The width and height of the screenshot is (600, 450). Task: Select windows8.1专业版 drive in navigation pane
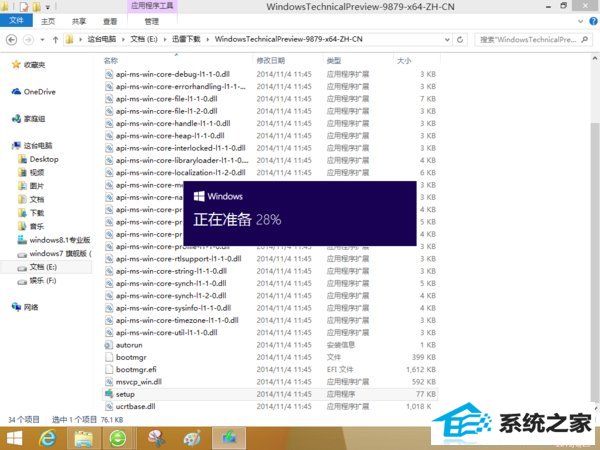click(x=60, y=240)
